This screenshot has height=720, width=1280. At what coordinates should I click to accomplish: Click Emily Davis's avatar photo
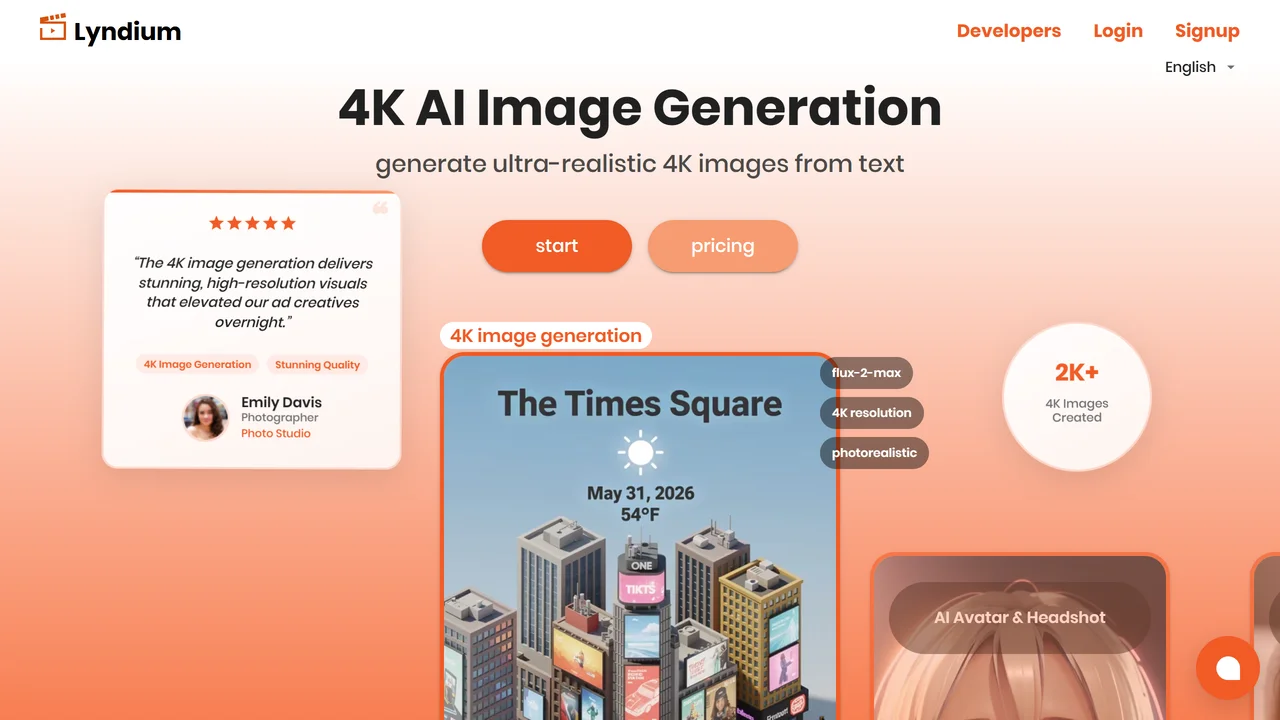point(205,417)
